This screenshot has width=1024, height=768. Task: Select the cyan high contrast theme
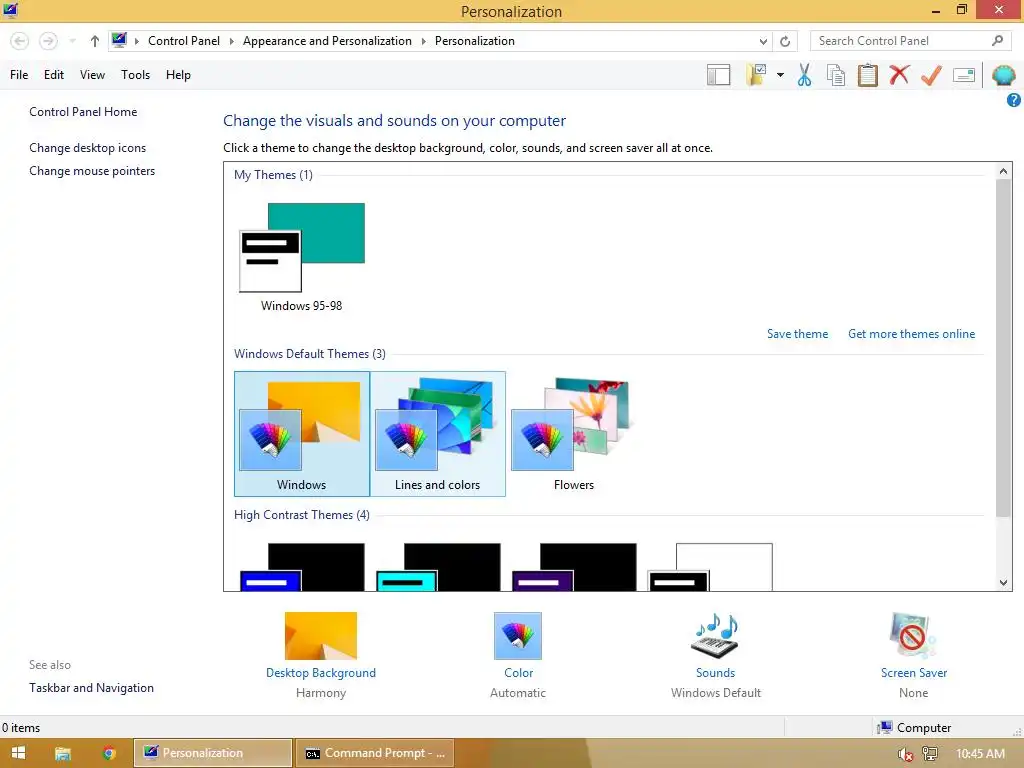tap(438, 567)
